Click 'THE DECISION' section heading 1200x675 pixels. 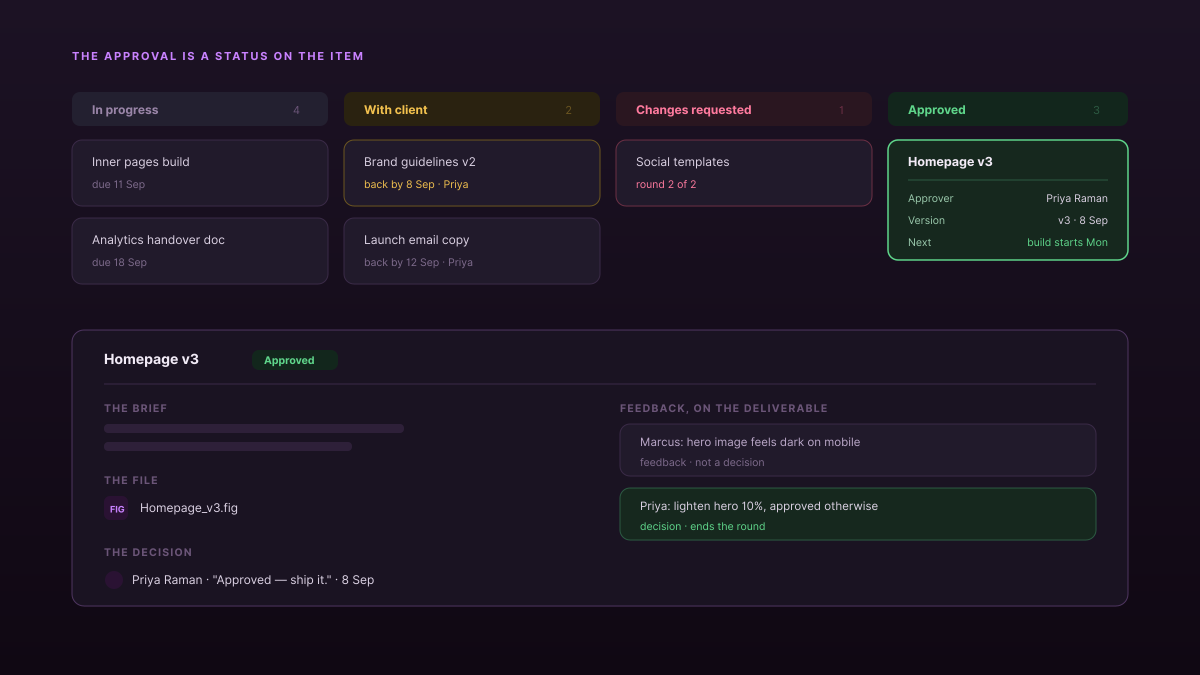(148, 552)
